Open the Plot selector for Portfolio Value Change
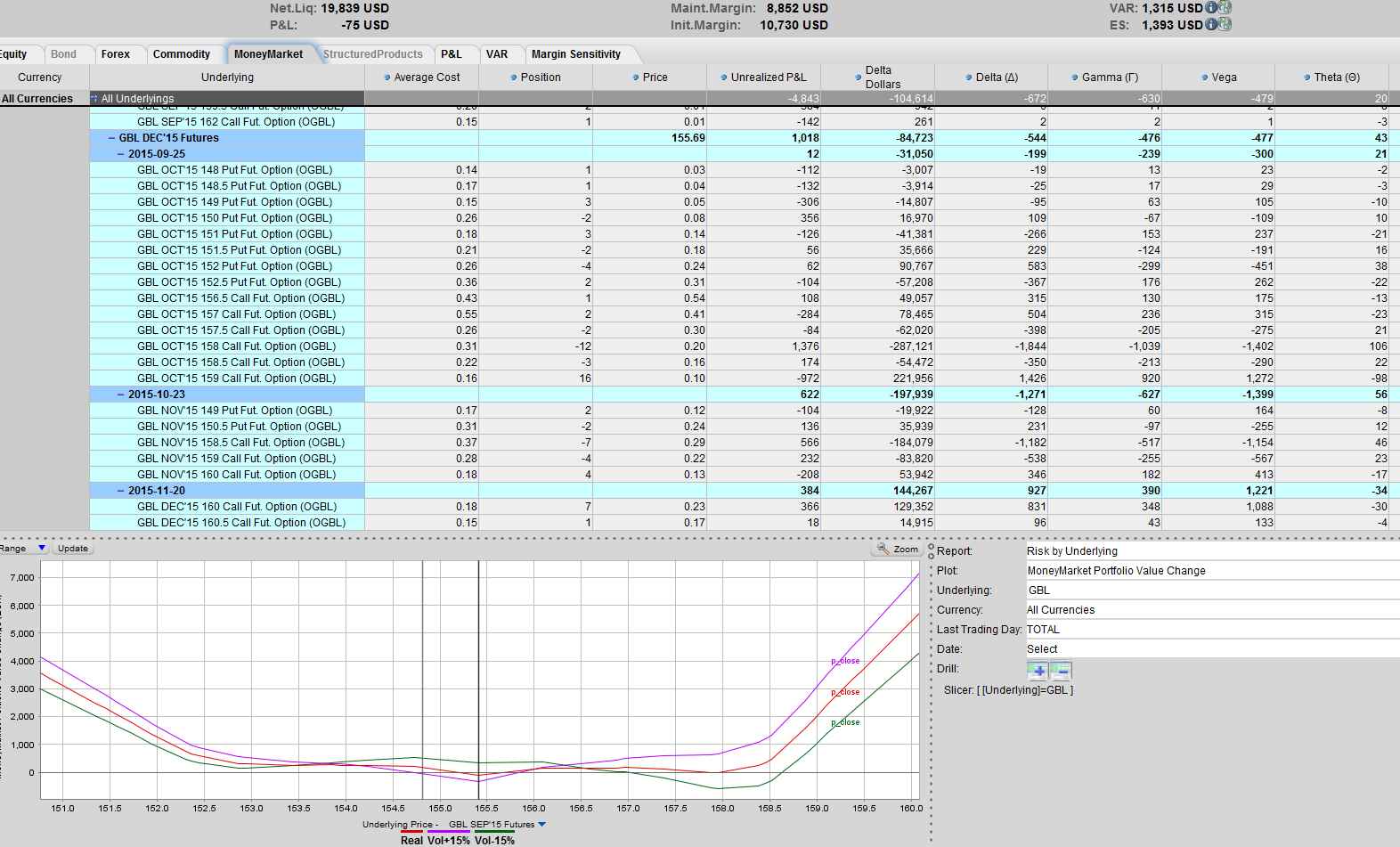This screenshot has width=1400, height=847. pyautogui.click(x=1212, y=571)
